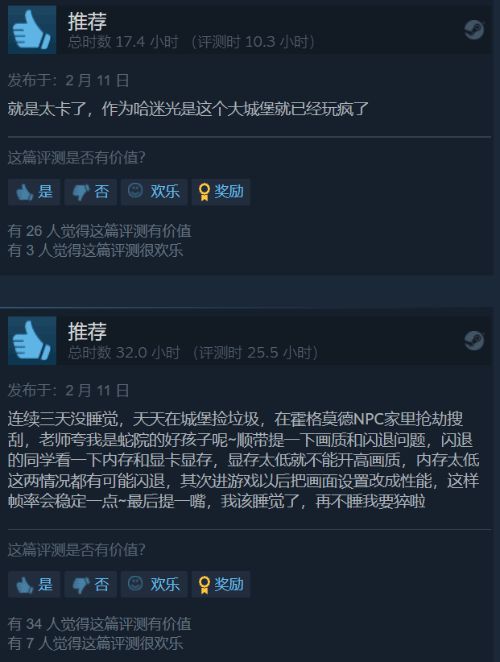The image size is (500, 662).
Task: Open first review's 推荐 title
Action: point(87,22)
